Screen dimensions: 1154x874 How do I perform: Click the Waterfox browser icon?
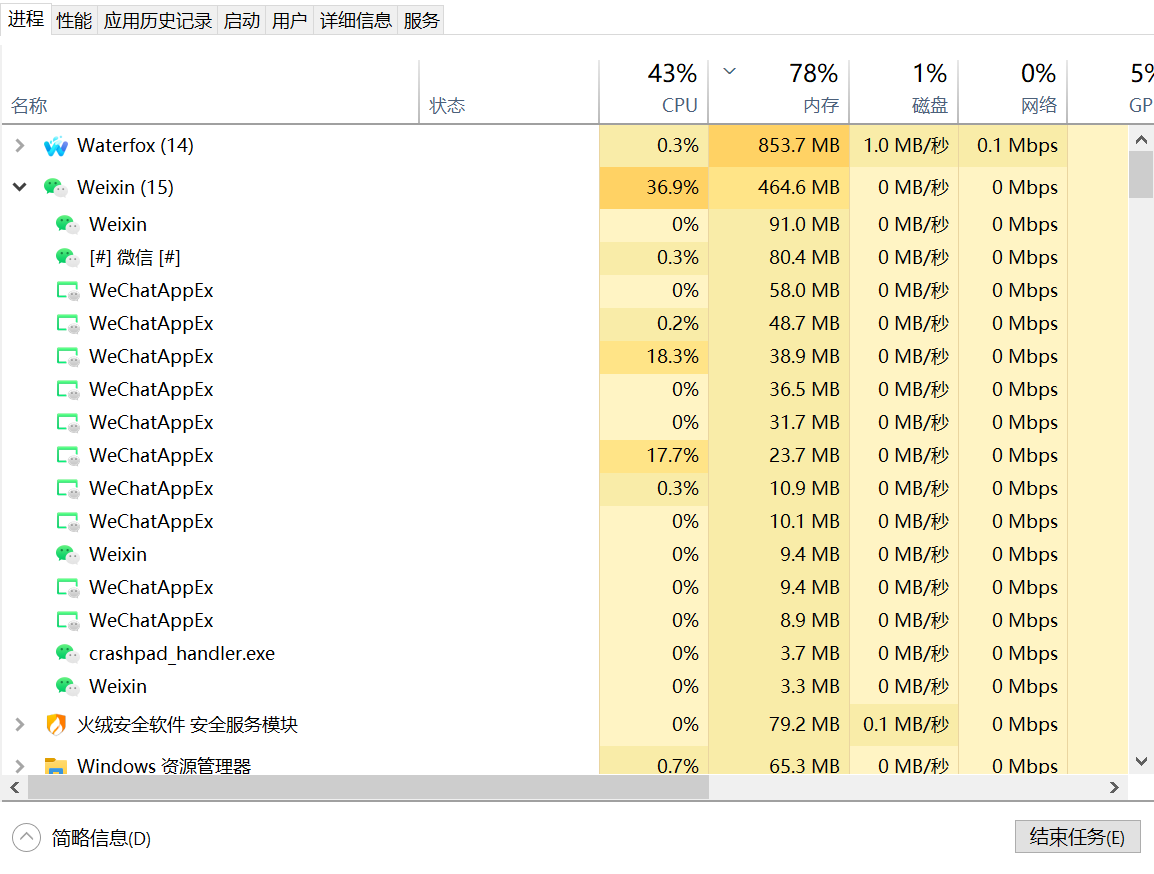(56, 146)
